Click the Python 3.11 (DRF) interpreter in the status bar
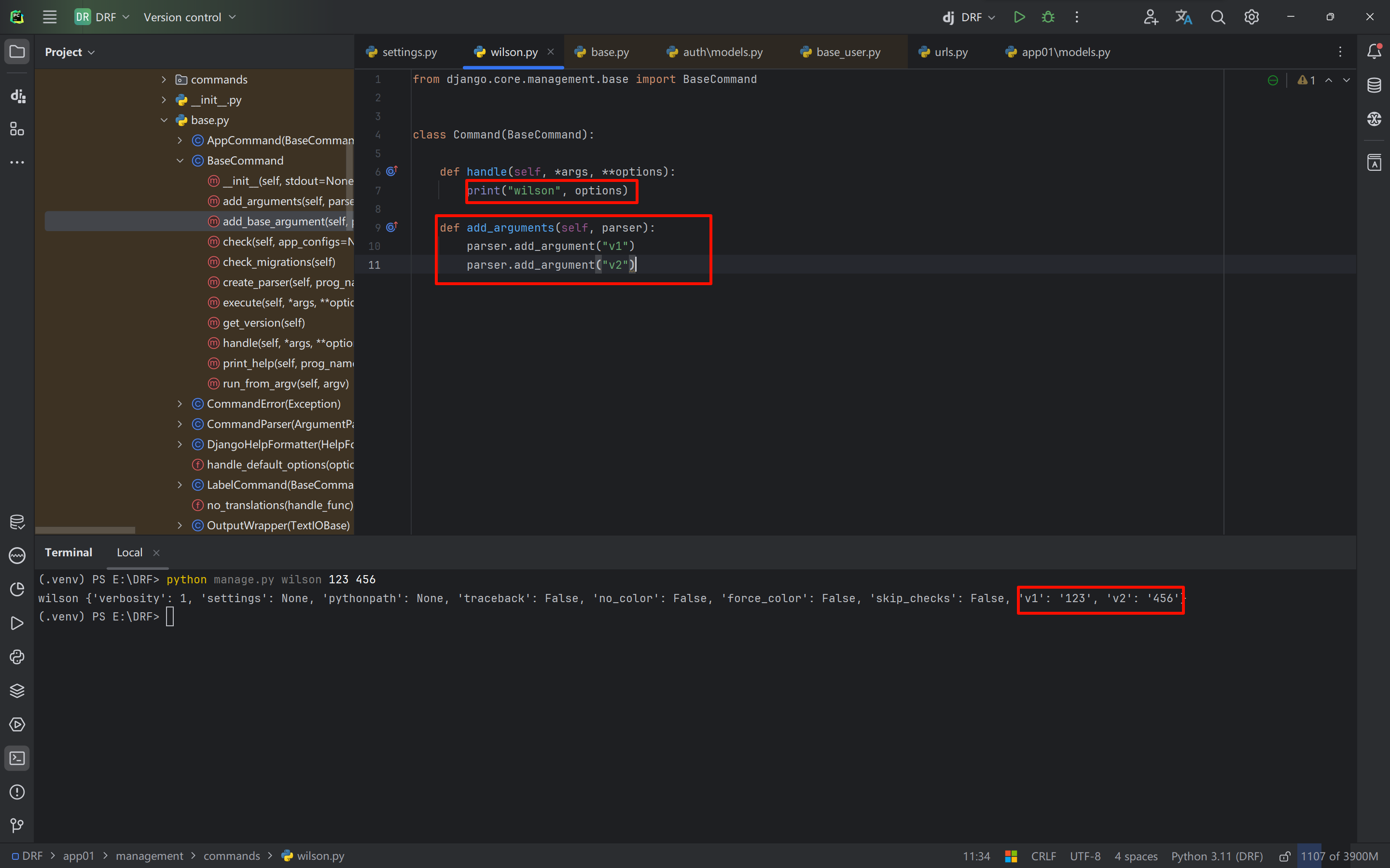 tap(1217, 856)
